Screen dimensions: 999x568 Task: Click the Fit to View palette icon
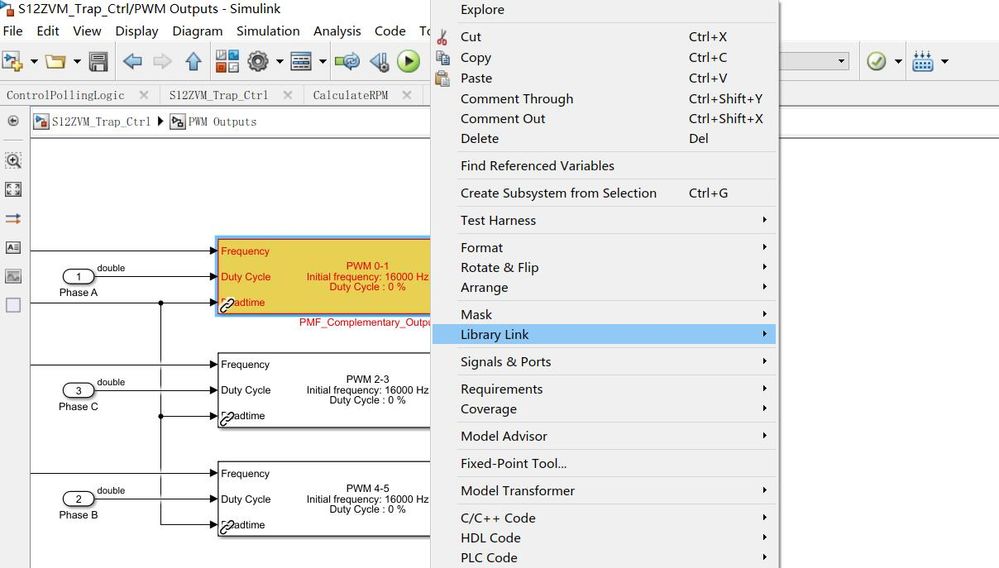[x=13, y=189]
